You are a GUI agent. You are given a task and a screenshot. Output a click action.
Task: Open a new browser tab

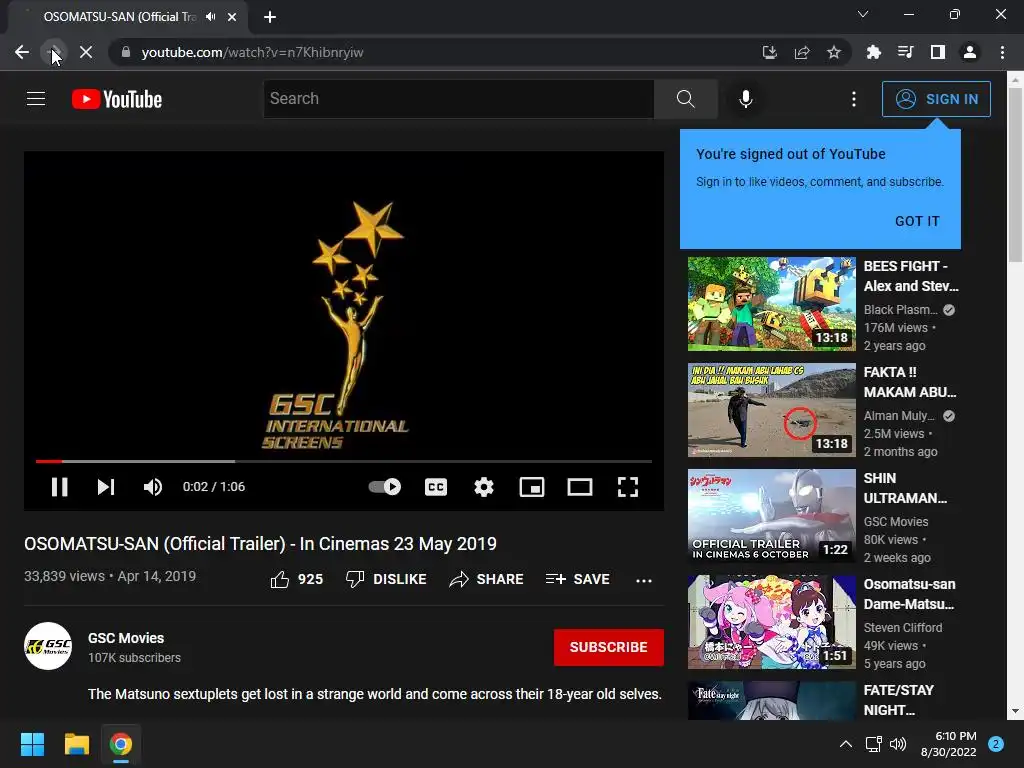270,17
